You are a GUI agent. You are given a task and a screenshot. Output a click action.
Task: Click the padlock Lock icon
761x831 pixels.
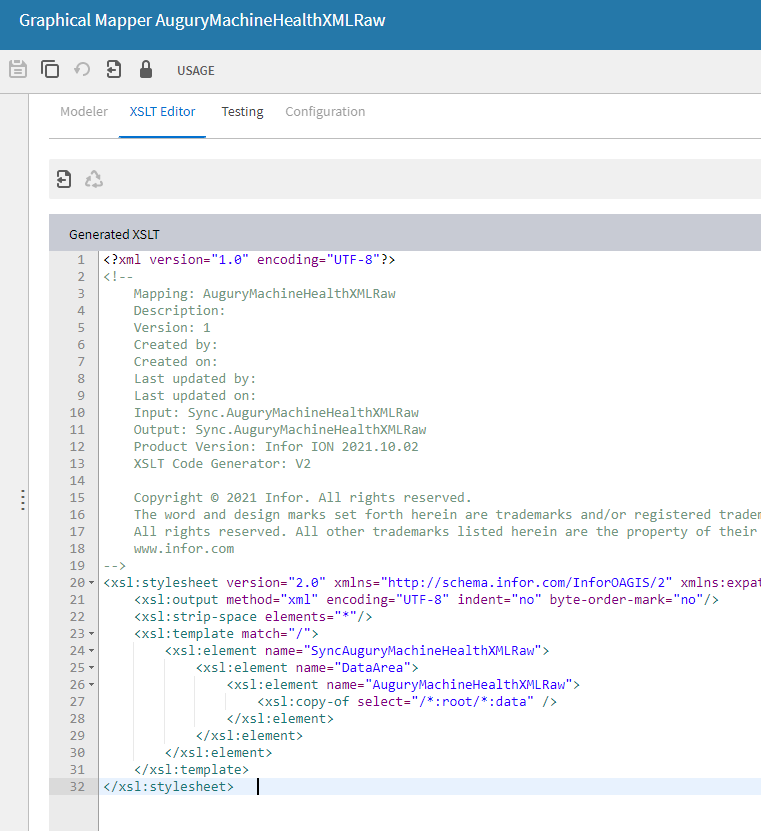tap(146, 69)
